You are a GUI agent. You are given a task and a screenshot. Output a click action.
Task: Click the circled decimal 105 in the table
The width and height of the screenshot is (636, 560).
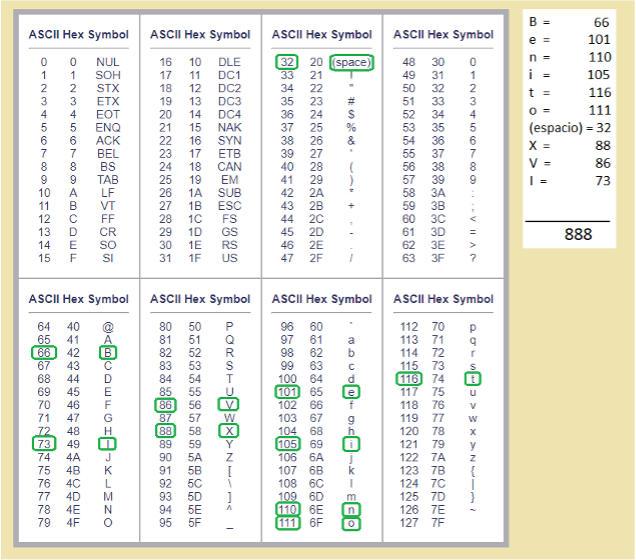288,443
